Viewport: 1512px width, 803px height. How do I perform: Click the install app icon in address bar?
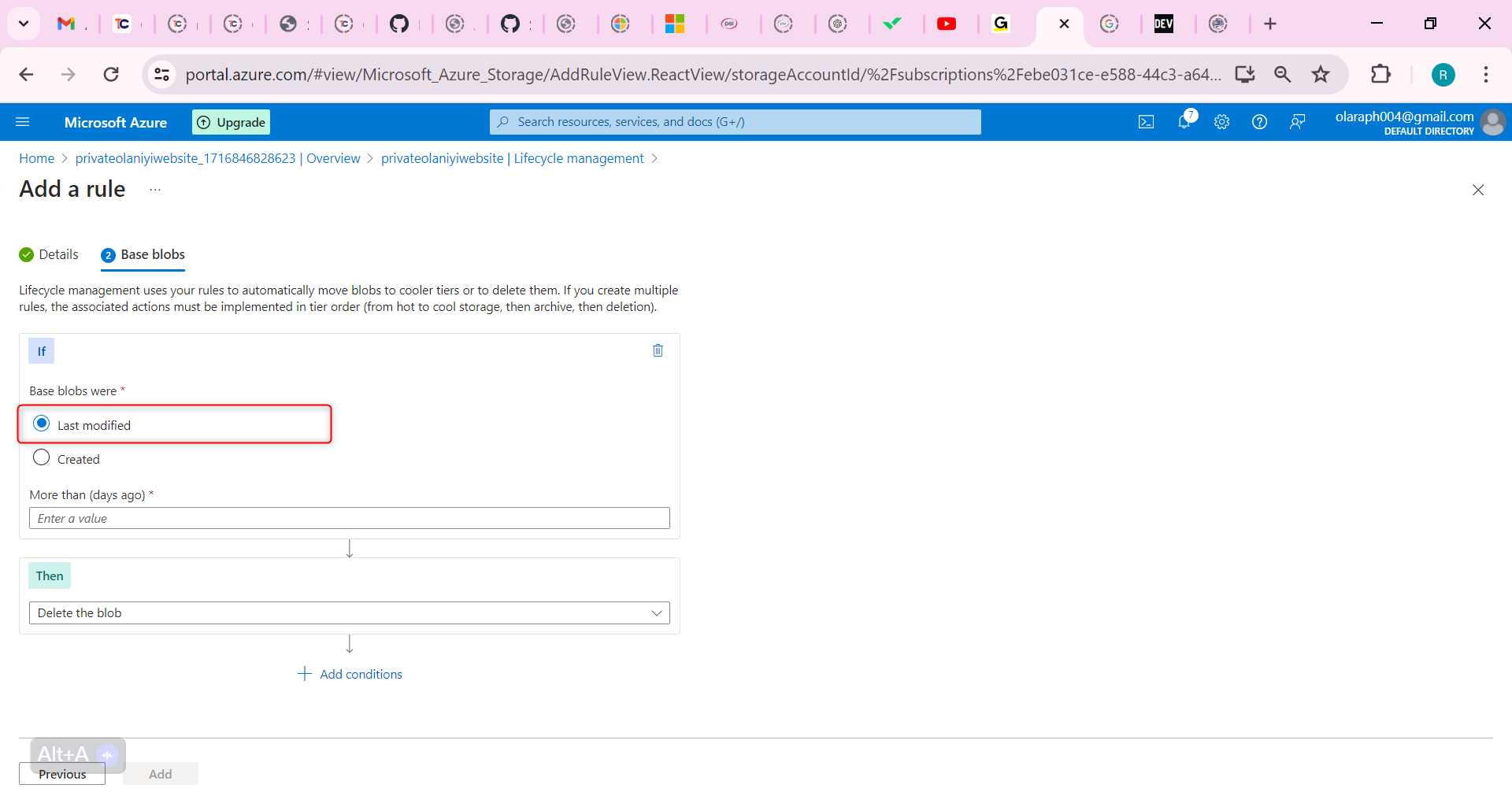pos(1244,75)
